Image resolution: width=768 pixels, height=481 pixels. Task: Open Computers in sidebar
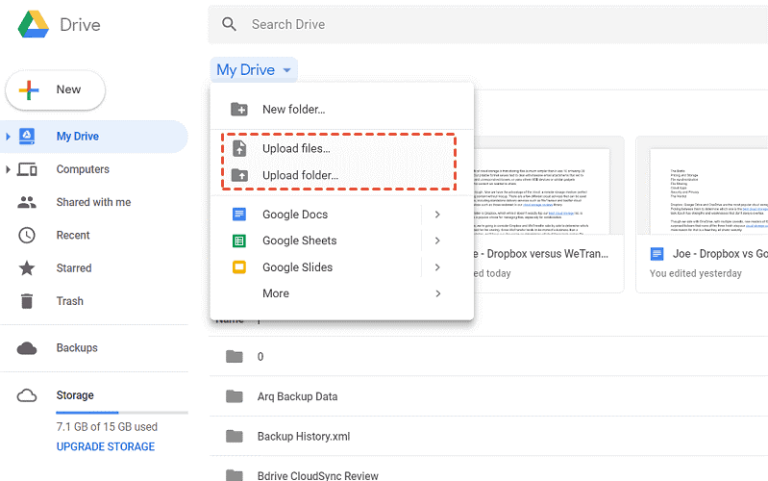click(x=94, y=169)
